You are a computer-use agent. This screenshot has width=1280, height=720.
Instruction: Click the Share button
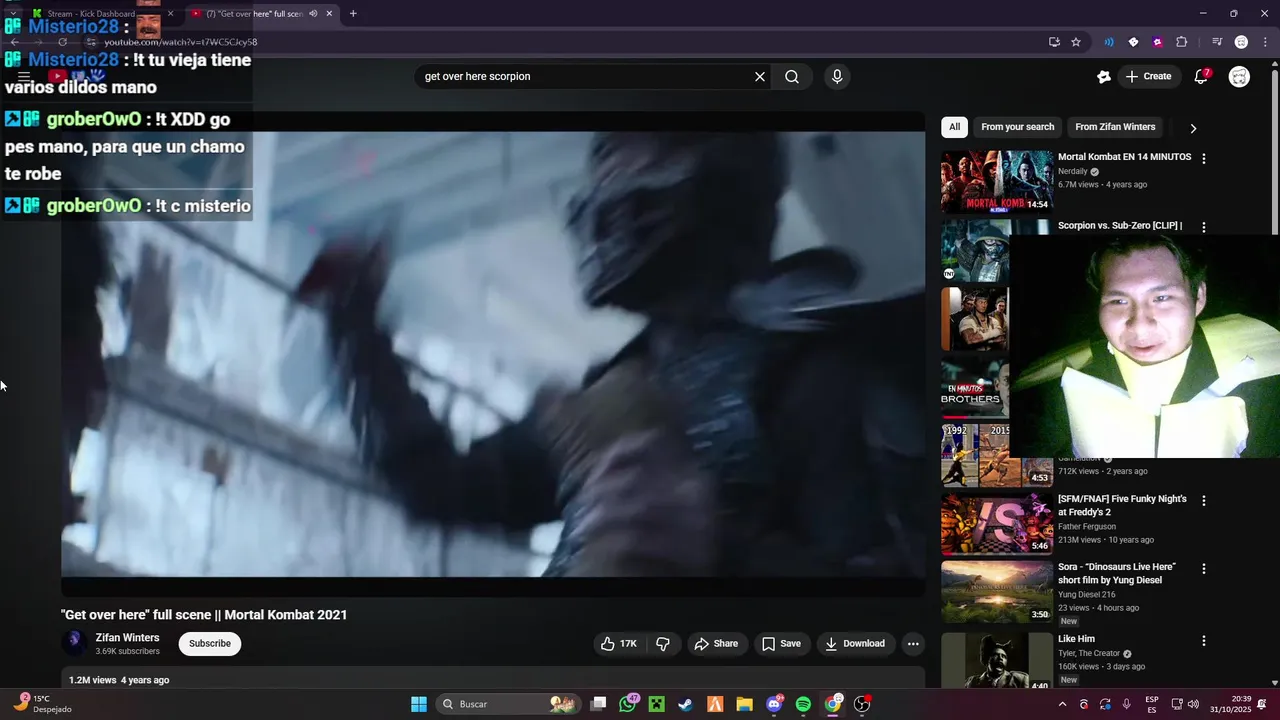716,644
